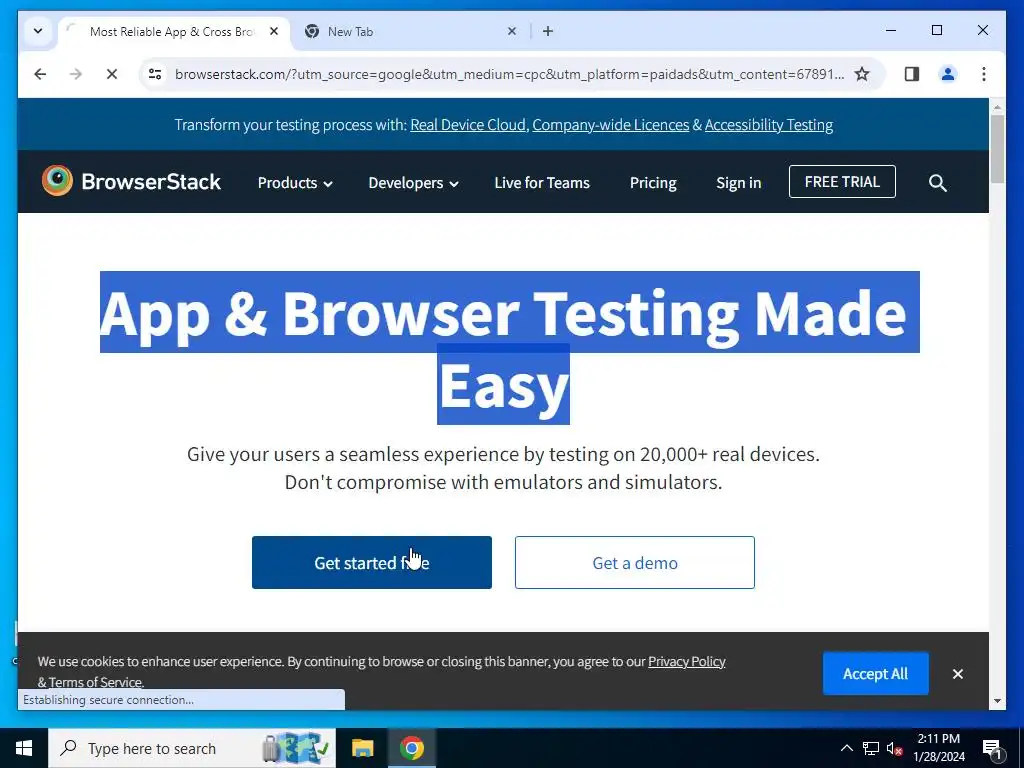Open the Pricing page
This screenshot has height=768, width=1024.
pos(652,183)
